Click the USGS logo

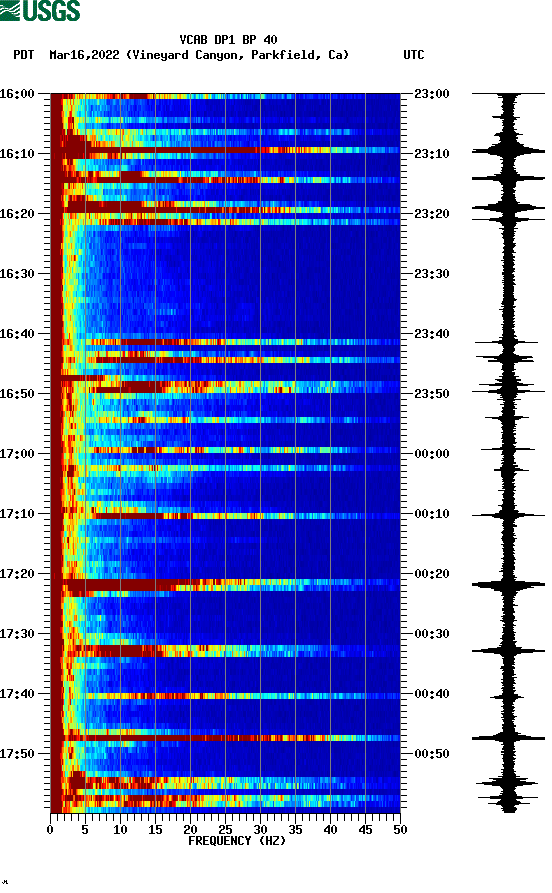click(40, 11)
